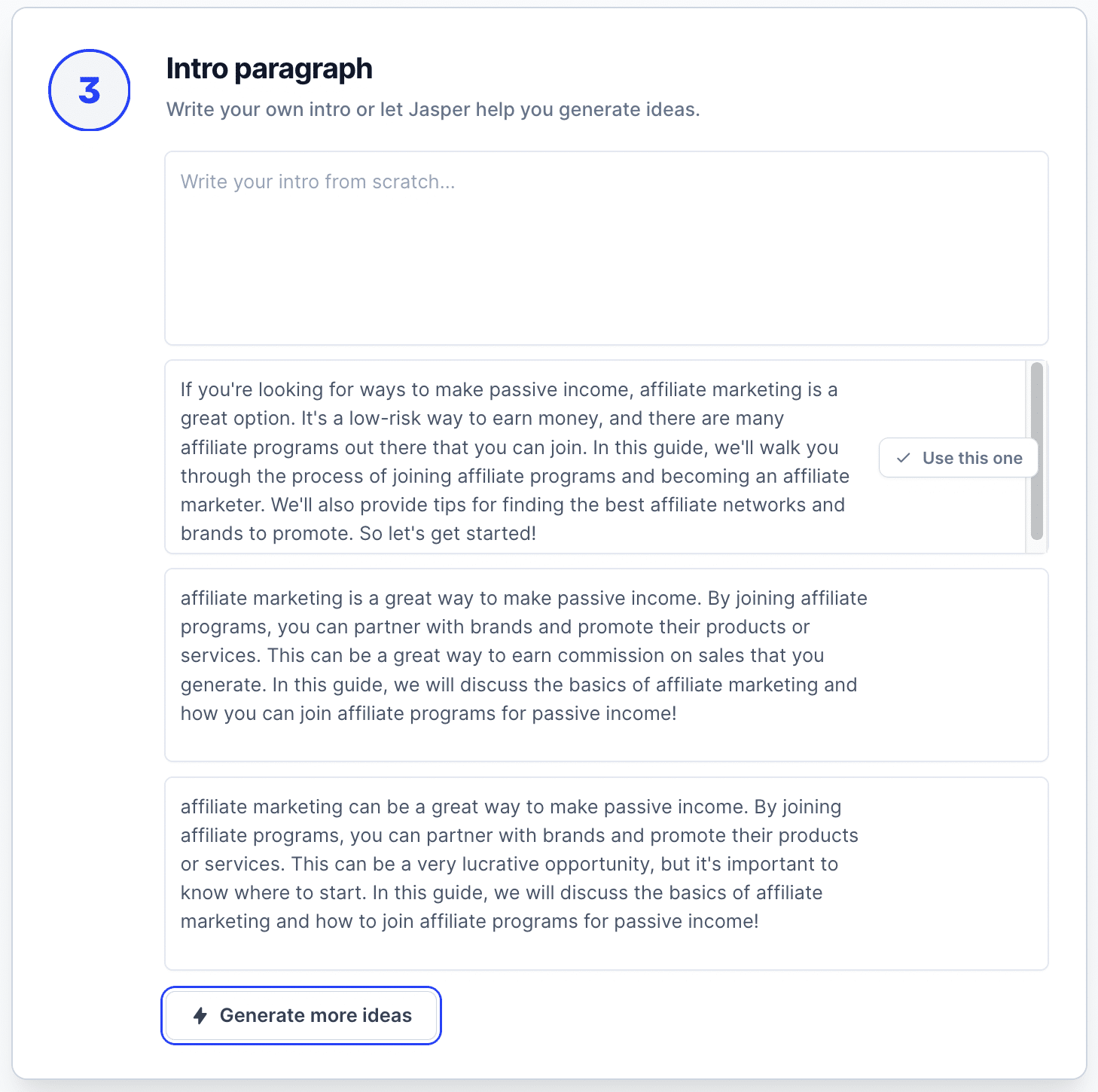This screenshot has width=1098, height=1092.
Task: Click the scrollbar in the first idea card
Action: point(1037,452)
